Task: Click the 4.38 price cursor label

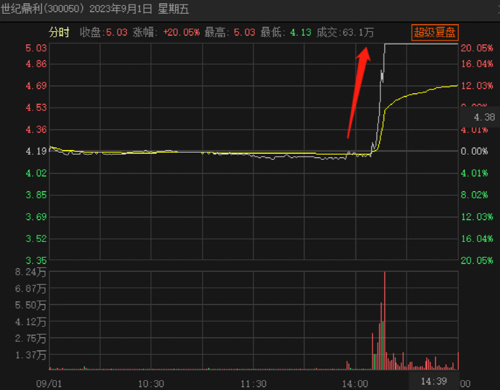Action: pyautogui.click(x=484, y=117)
